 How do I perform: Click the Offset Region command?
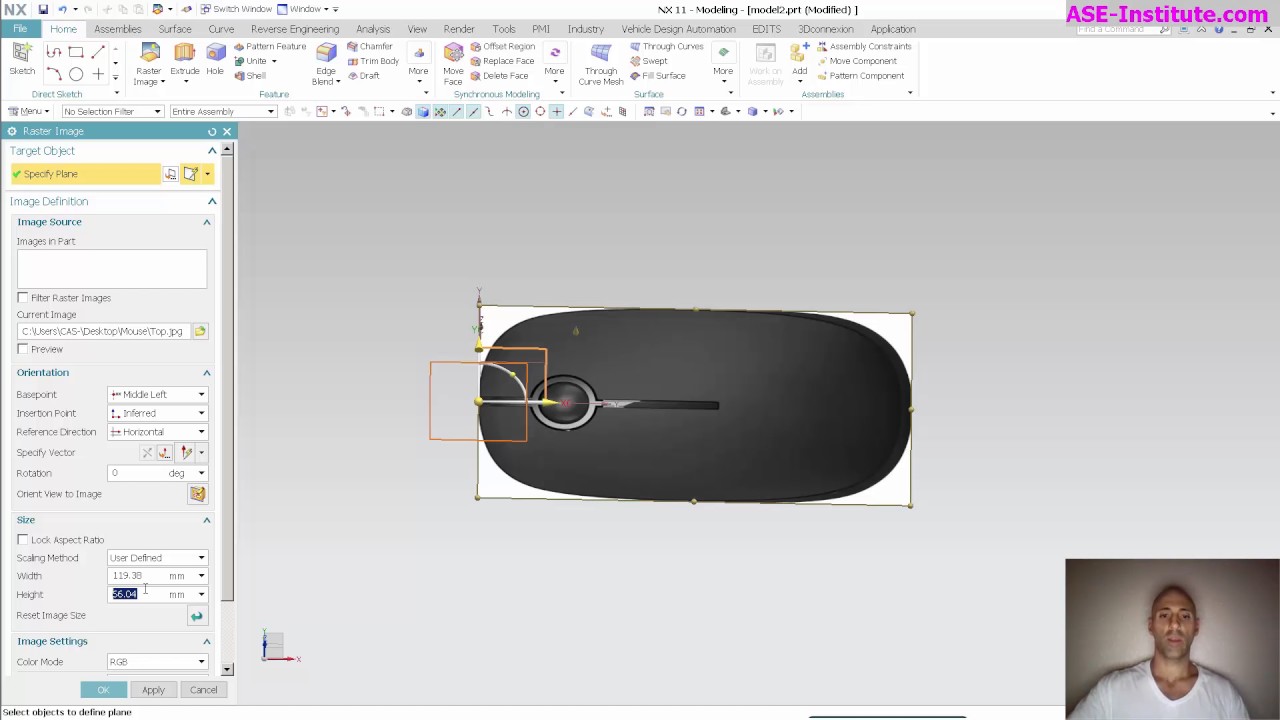coord(502,47)
